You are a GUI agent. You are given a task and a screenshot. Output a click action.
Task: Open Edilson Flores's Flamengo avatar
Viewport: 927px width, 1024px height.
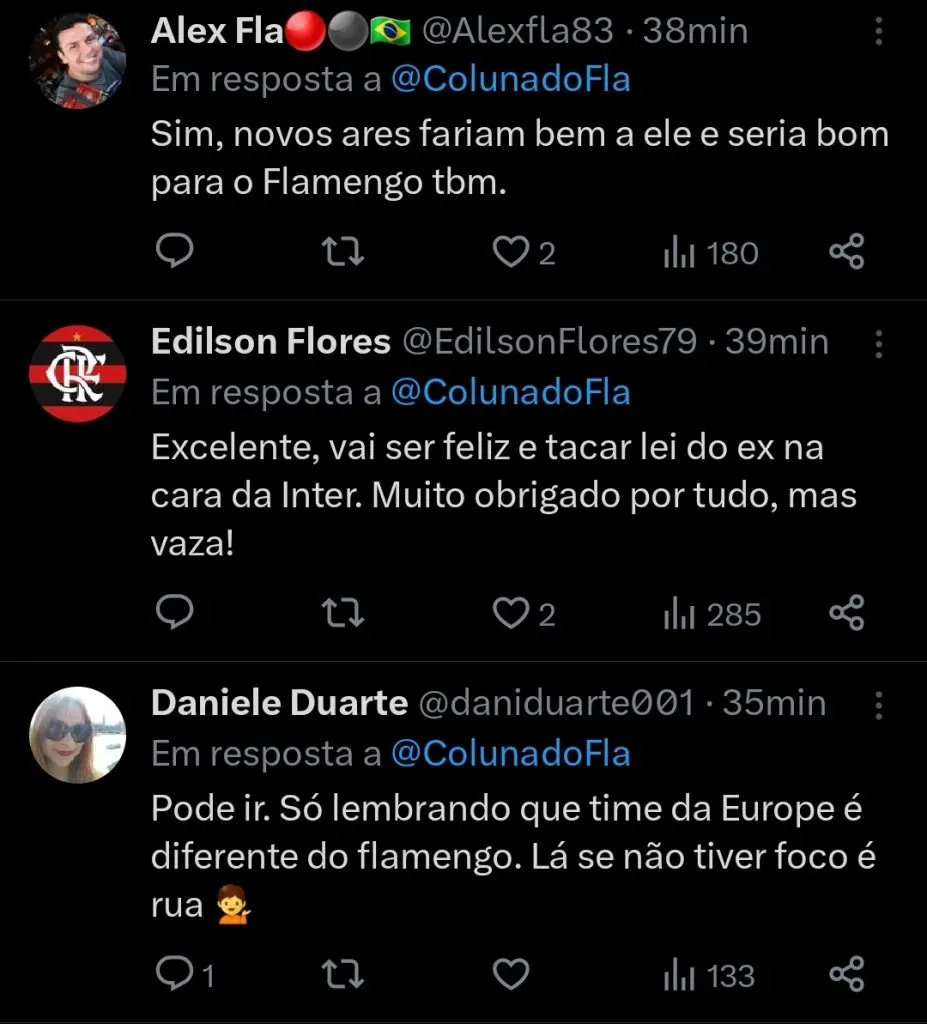[78, 373]
